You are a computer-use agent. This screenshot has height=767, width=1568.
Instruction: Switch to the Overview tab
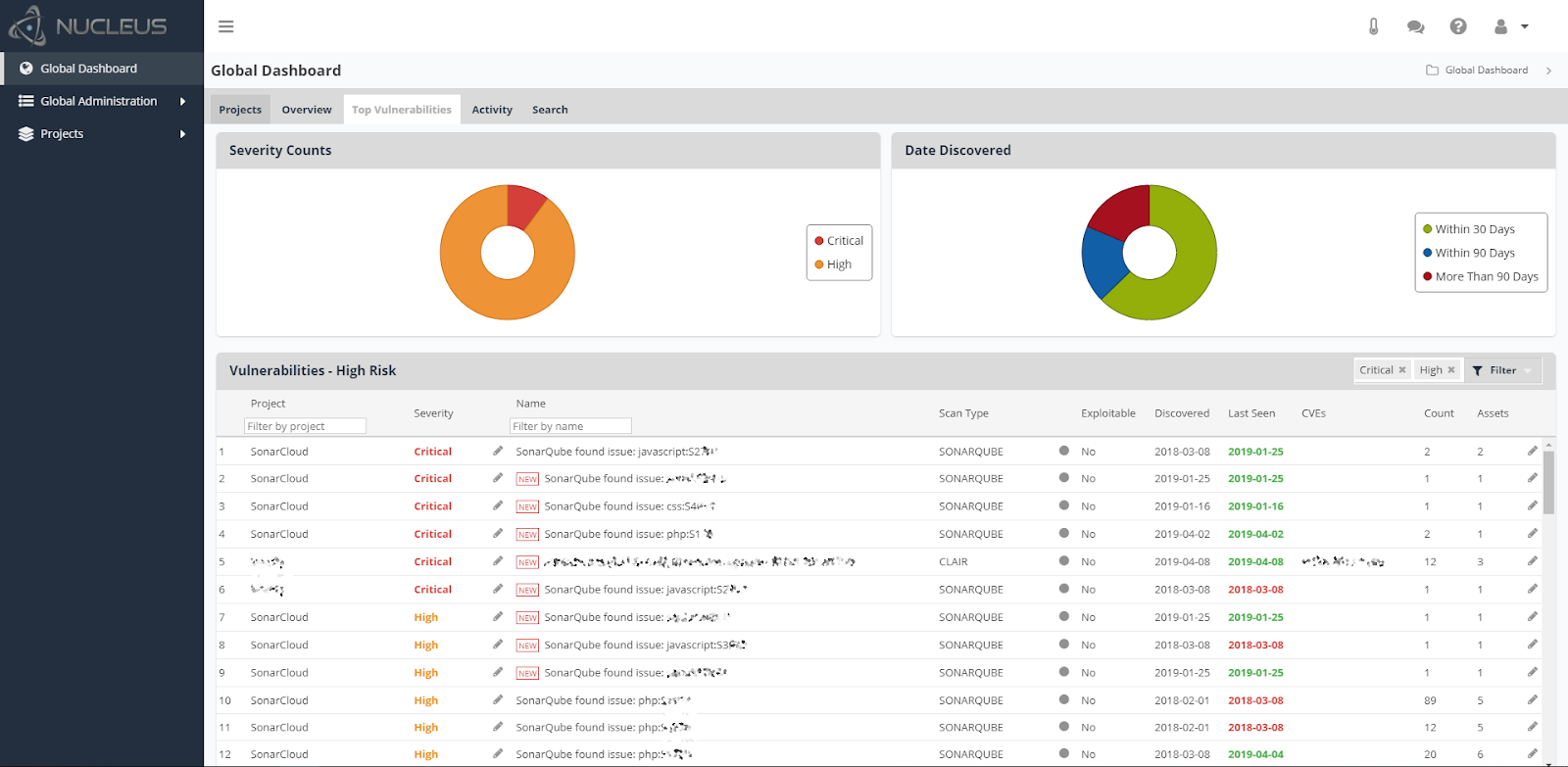[307, 110]
